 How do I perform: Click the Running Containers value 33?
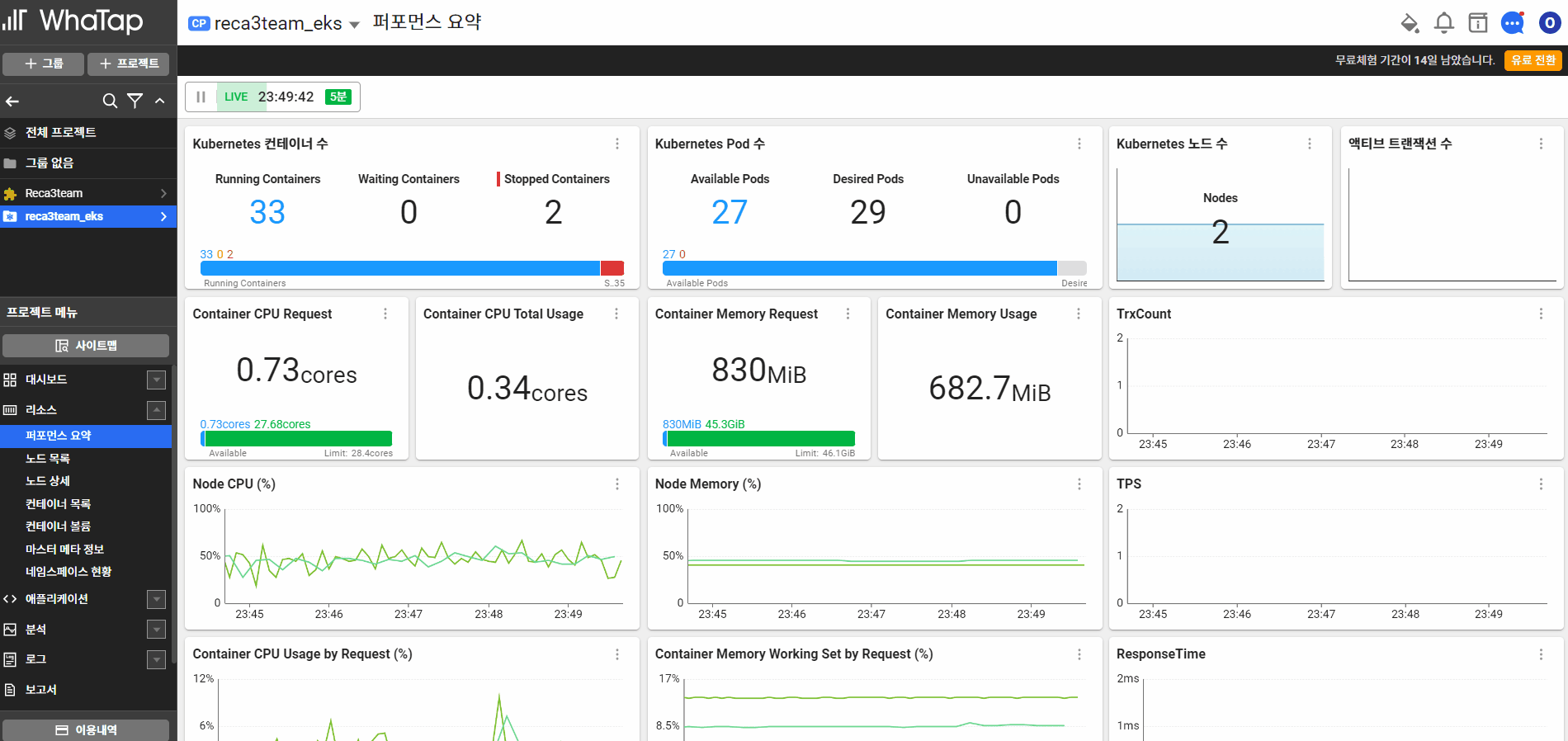coord(267,212)
